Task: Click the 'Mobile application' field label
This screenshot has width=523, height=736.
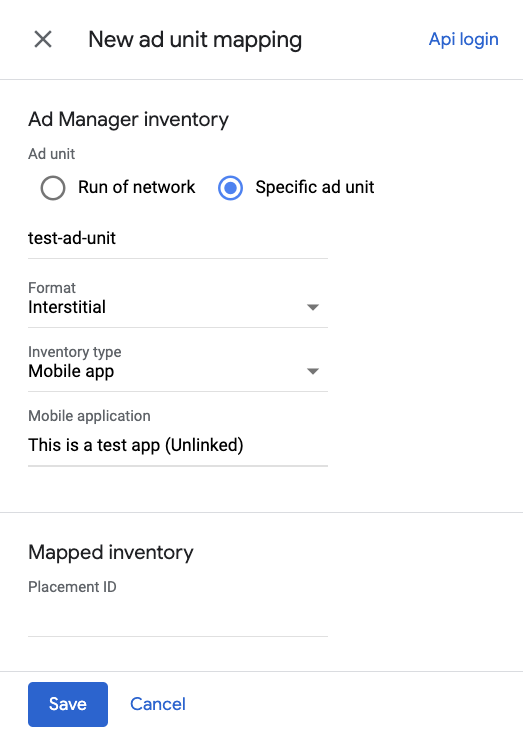Action: 89,416
